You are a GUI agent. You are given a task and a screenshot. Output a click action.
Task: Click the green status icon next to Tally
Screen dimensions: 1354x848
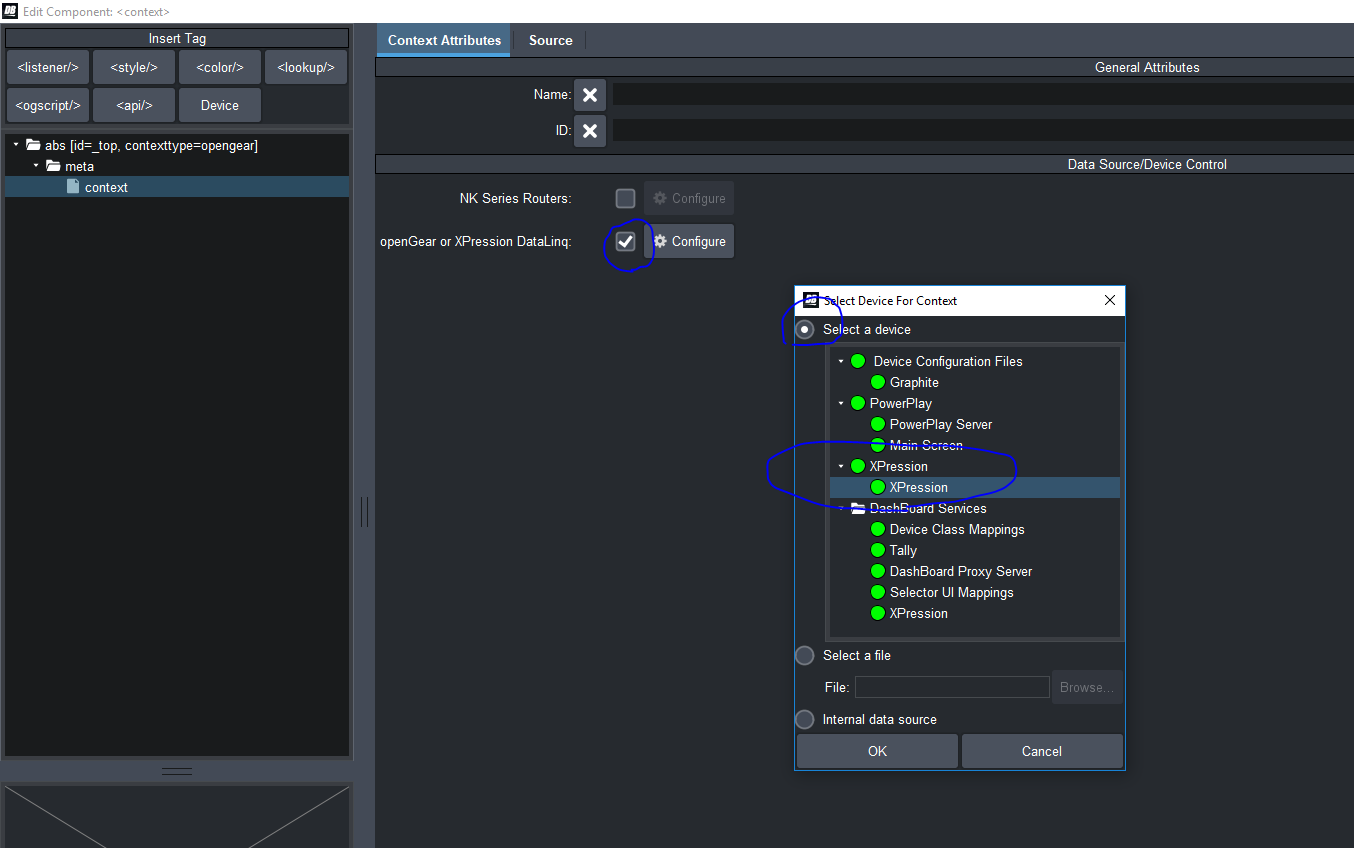[x=878, y=550]
